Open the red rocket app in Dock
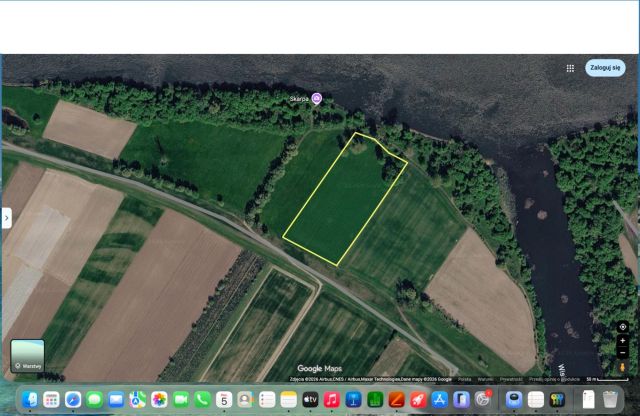 coord(418,400)
